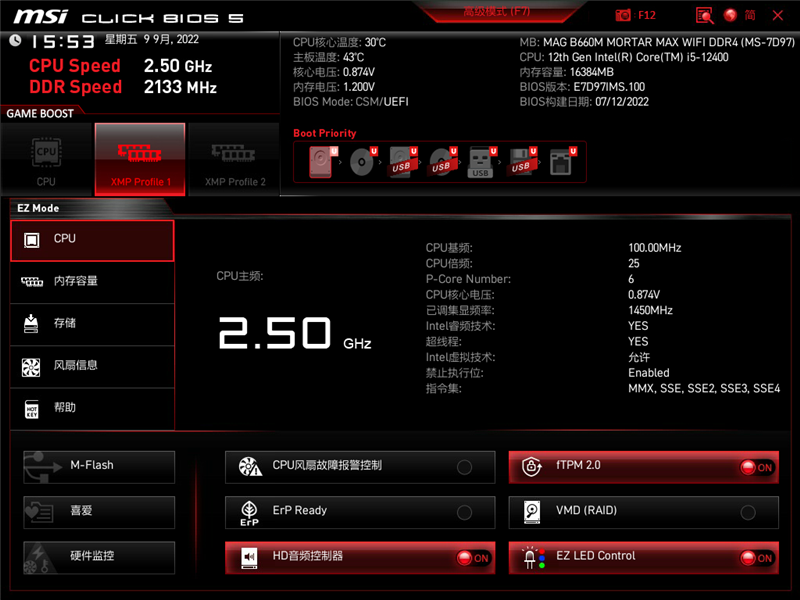The height and width of the screenshot is (600, 800).
Task: Click the VMD RAID disk icon
Action: (x=532, y=512)
